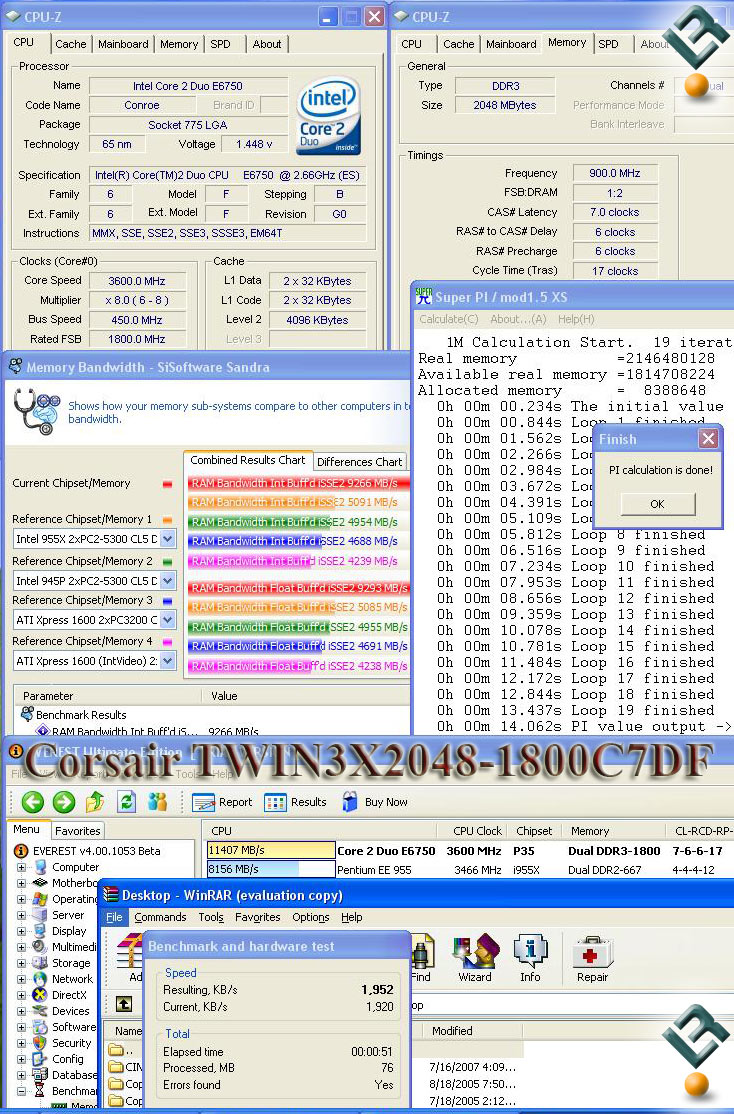Open Reference Chipset/Memory 3 dropdown
Image resolution: width=734 pixels, height=1114 pixels.
tap(168, 620)
